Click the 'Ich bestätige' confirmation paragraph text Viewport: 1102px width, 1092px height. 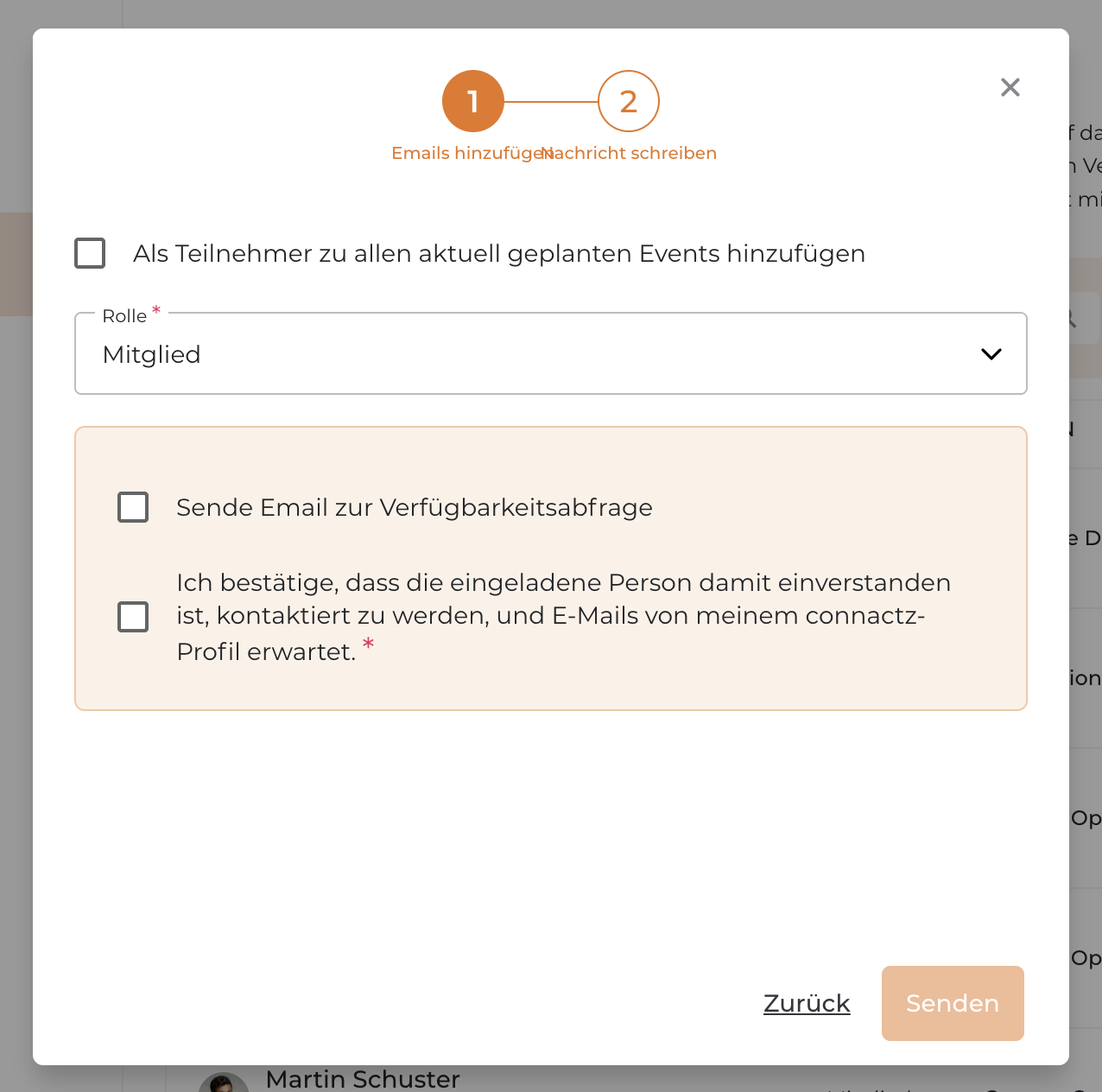click(561, 616)
